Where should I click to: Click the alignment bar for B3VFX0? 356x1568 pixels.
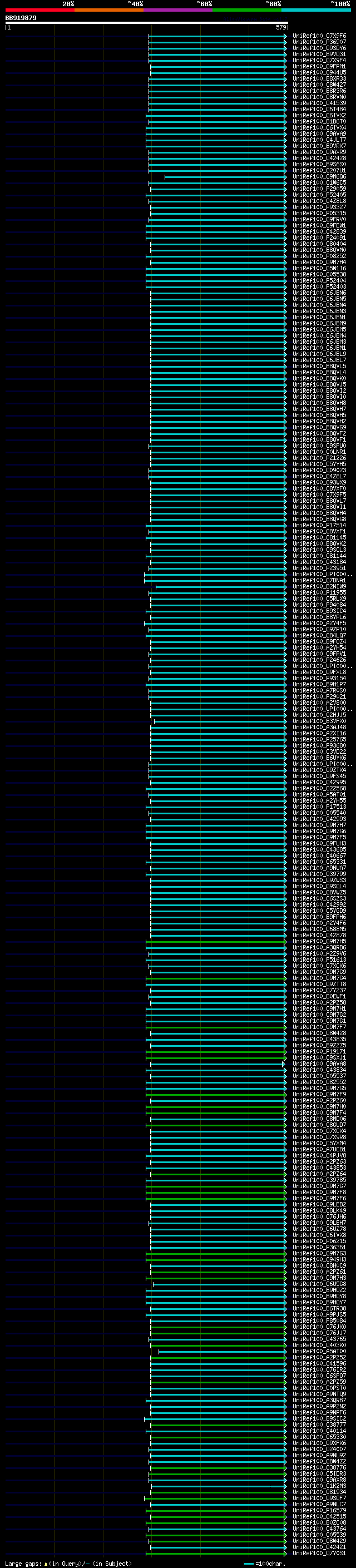tap(220, 721)
